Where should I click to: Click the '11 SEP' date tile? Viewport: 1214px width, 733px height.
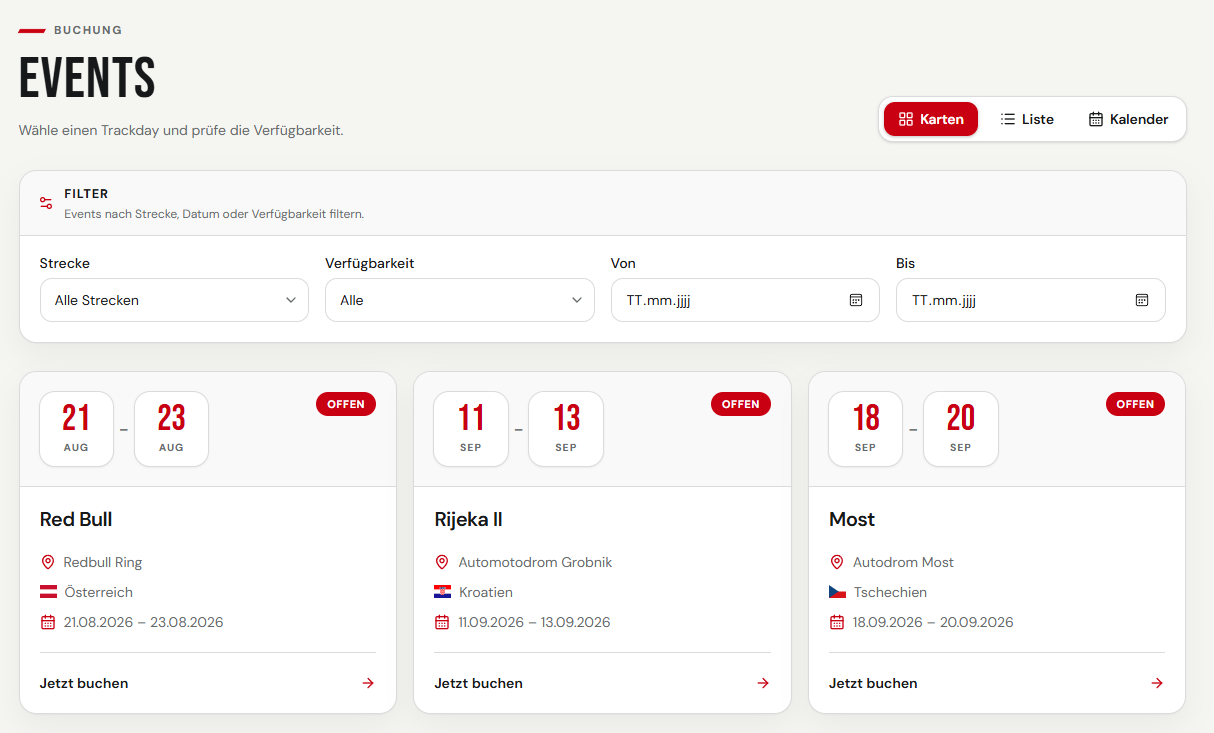[x=471, y=429]
